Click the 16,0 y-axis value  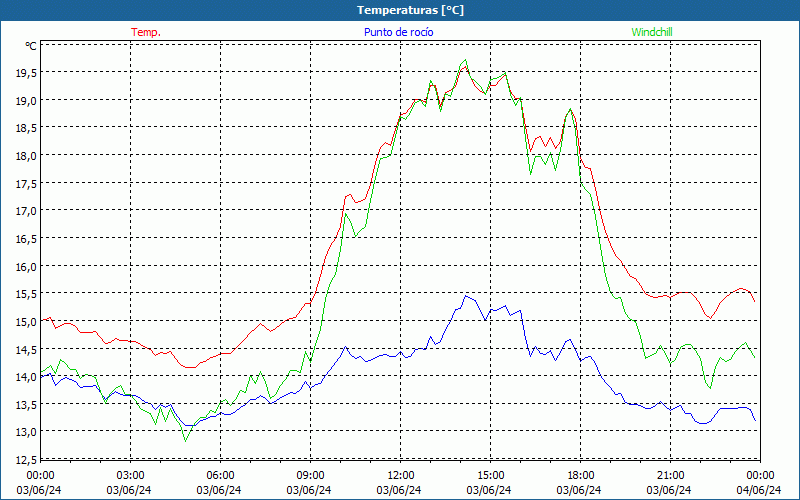coord(26,267)
